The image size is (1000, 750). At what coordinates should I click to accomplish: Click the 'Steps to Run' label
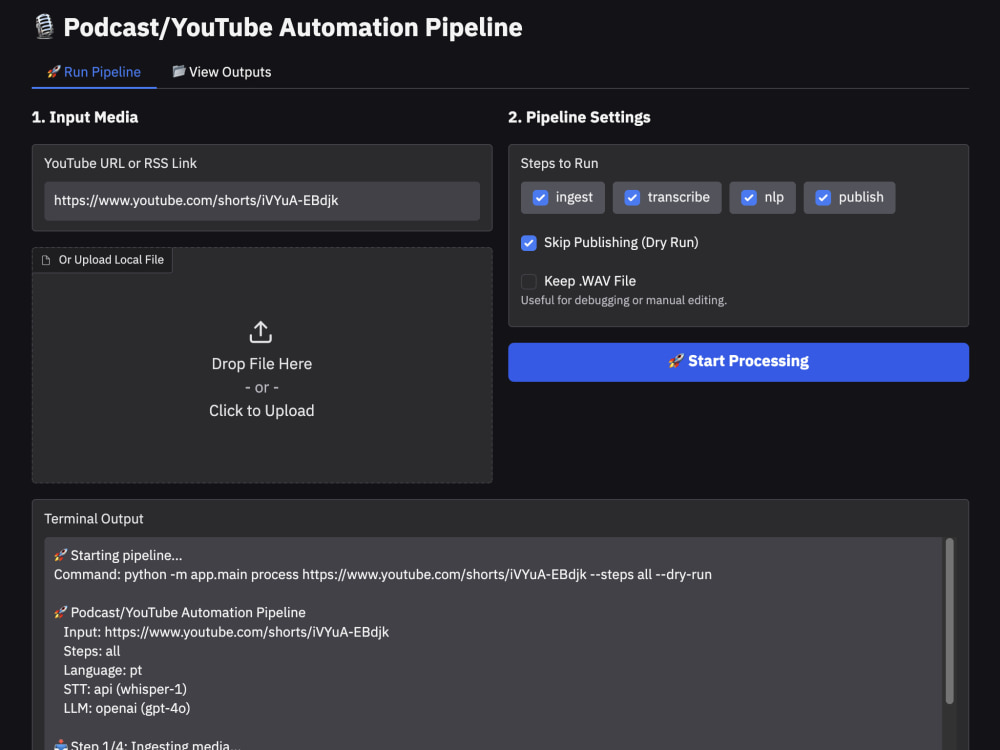[559, 163]
